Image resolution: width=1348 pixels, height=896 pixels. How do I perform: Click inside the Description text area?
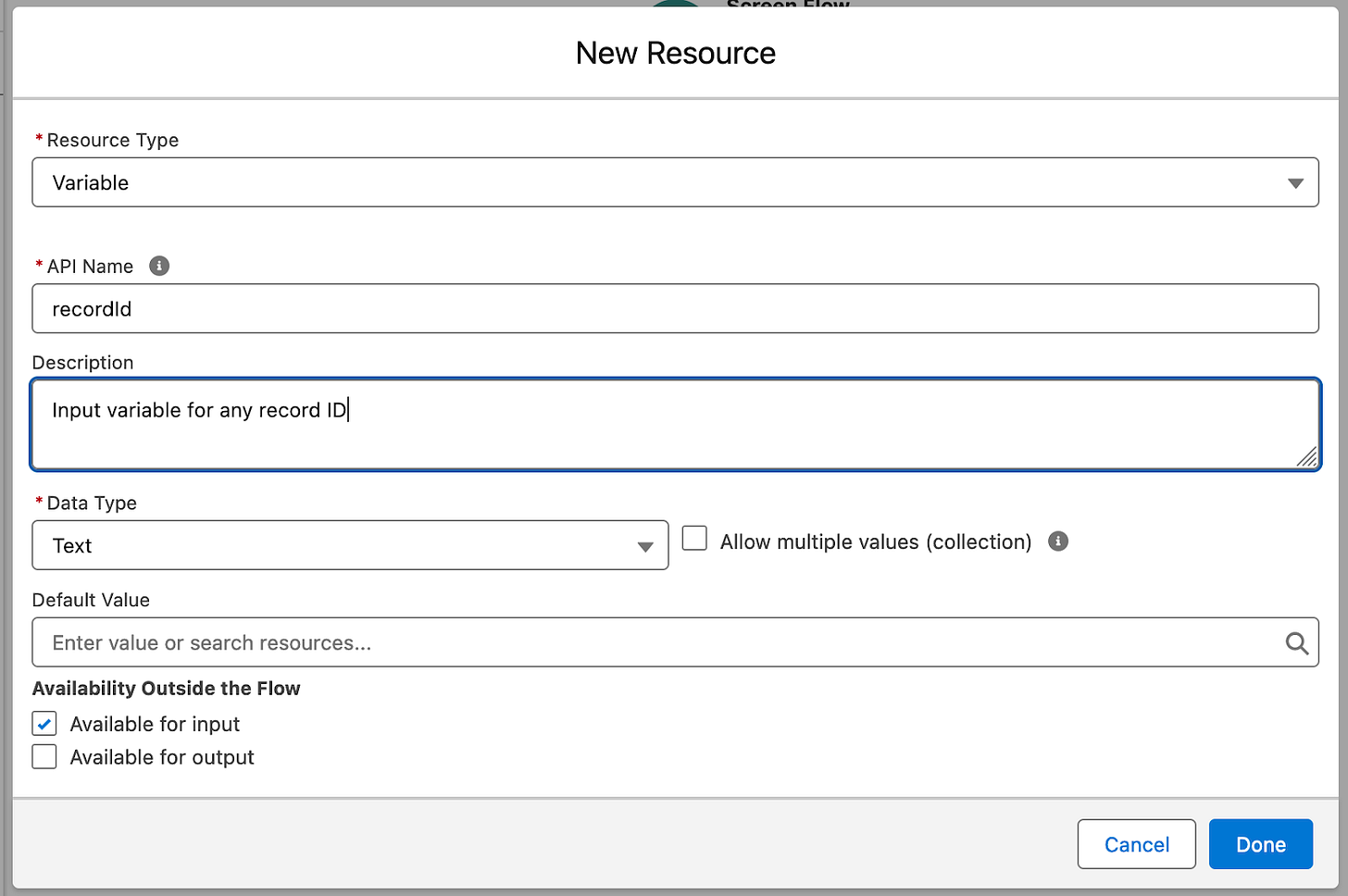coord(675,424)
